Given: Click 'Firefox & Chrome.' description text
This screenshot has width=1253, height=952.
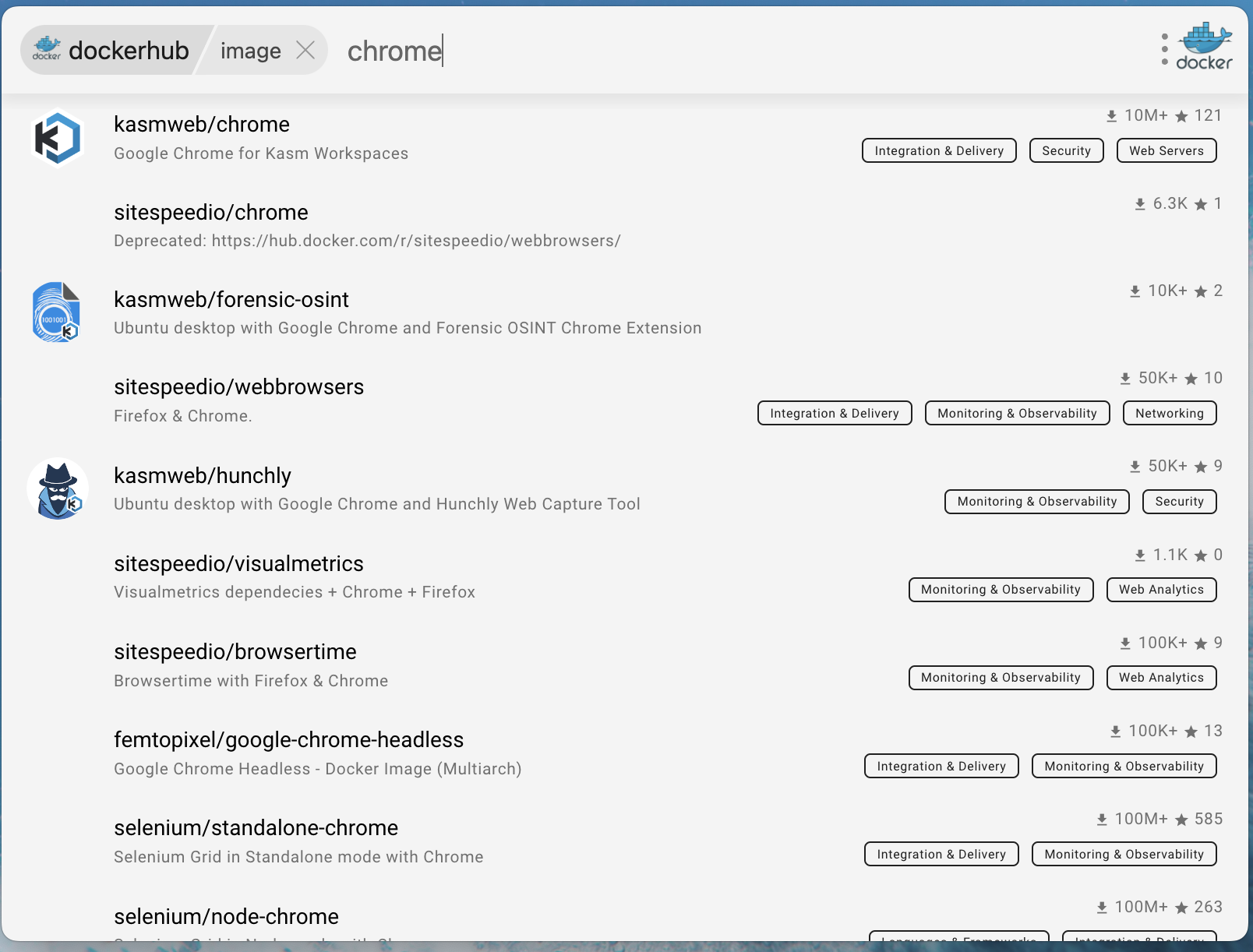Looking at the screenshot, I should pyautogui.click(x=183, y=416).
